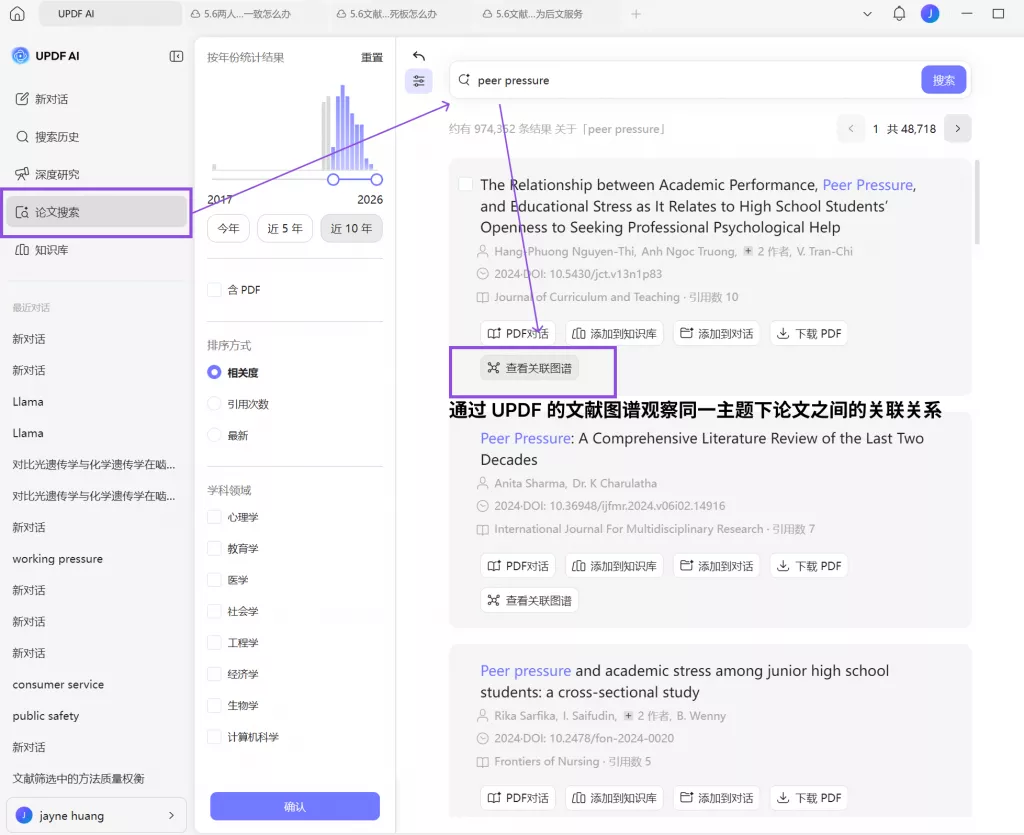
Task: Collapse the sidebar with the panel icon
Action: point(176,56)
